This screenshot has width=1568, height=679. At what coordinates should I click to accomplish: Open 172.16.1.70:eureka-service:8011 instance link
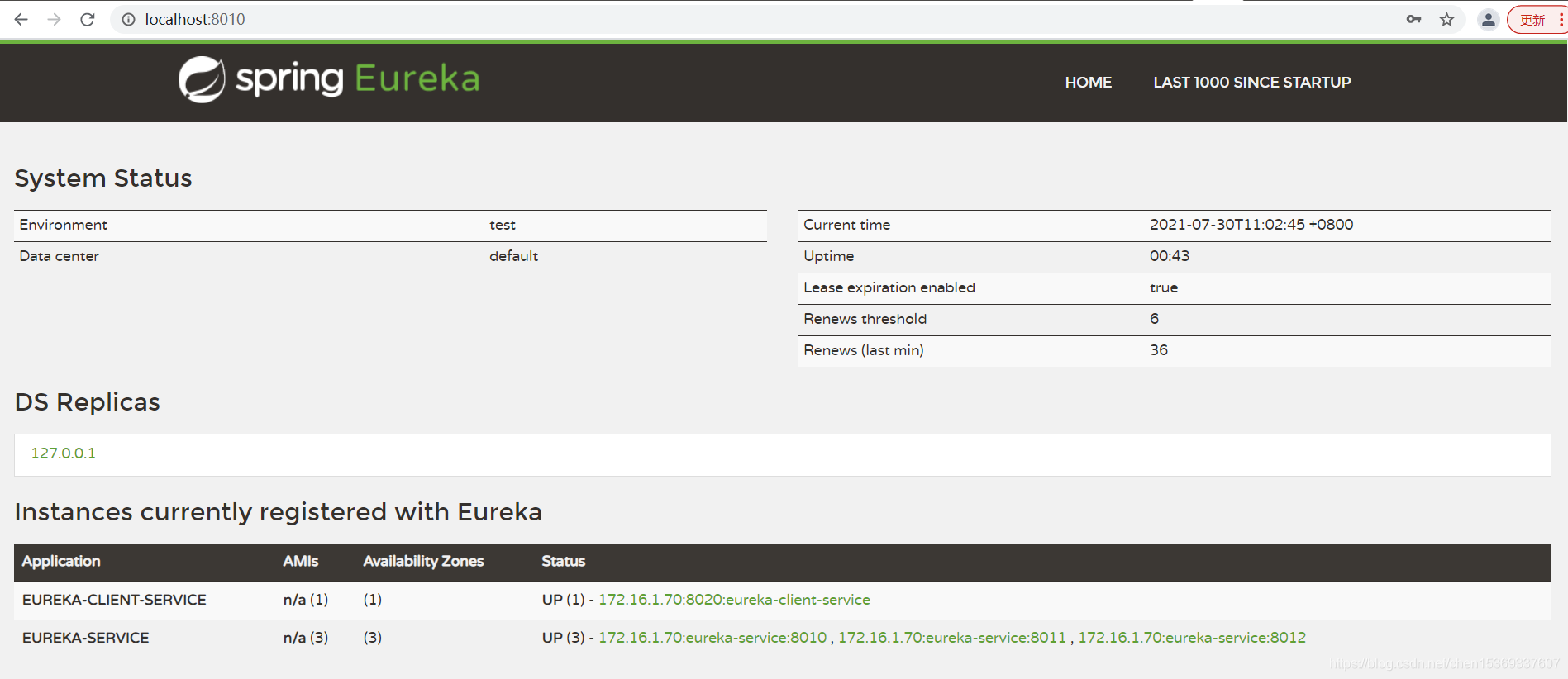952,638
